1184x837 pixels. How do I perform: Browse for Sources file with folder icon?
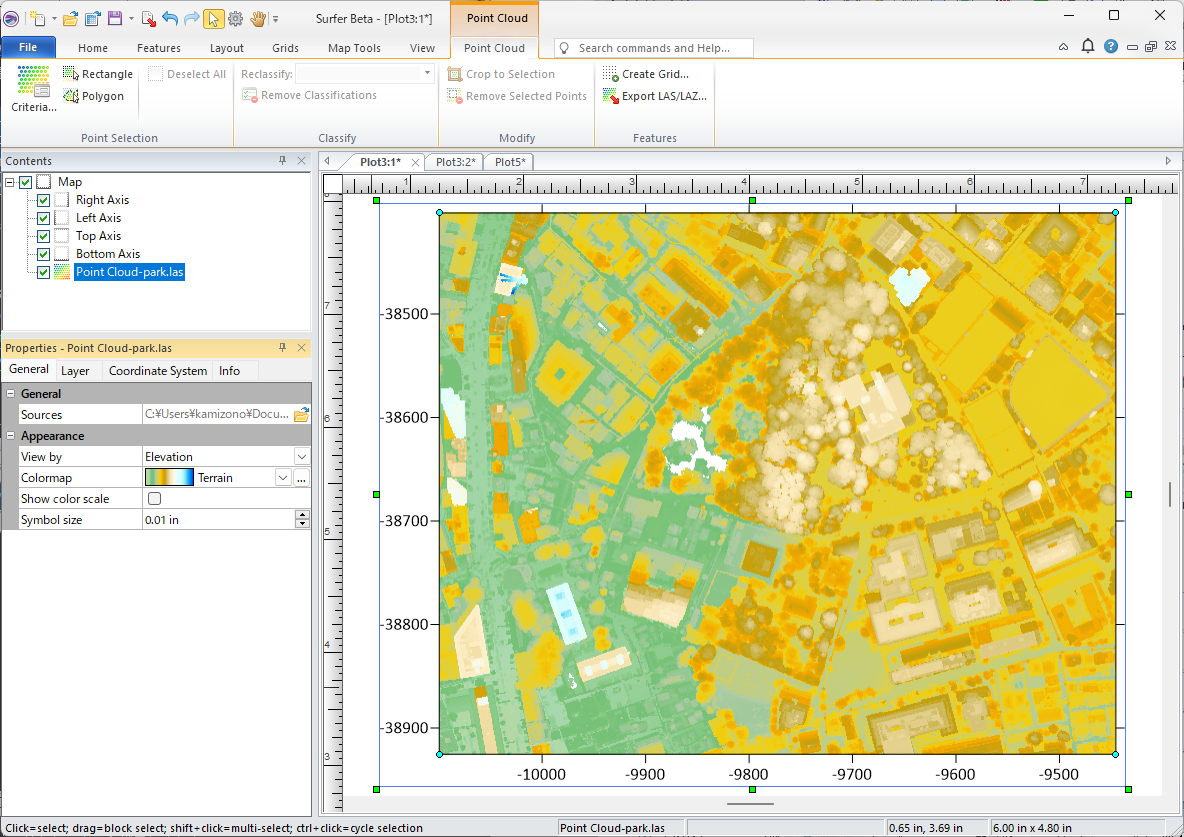(301, 415)
